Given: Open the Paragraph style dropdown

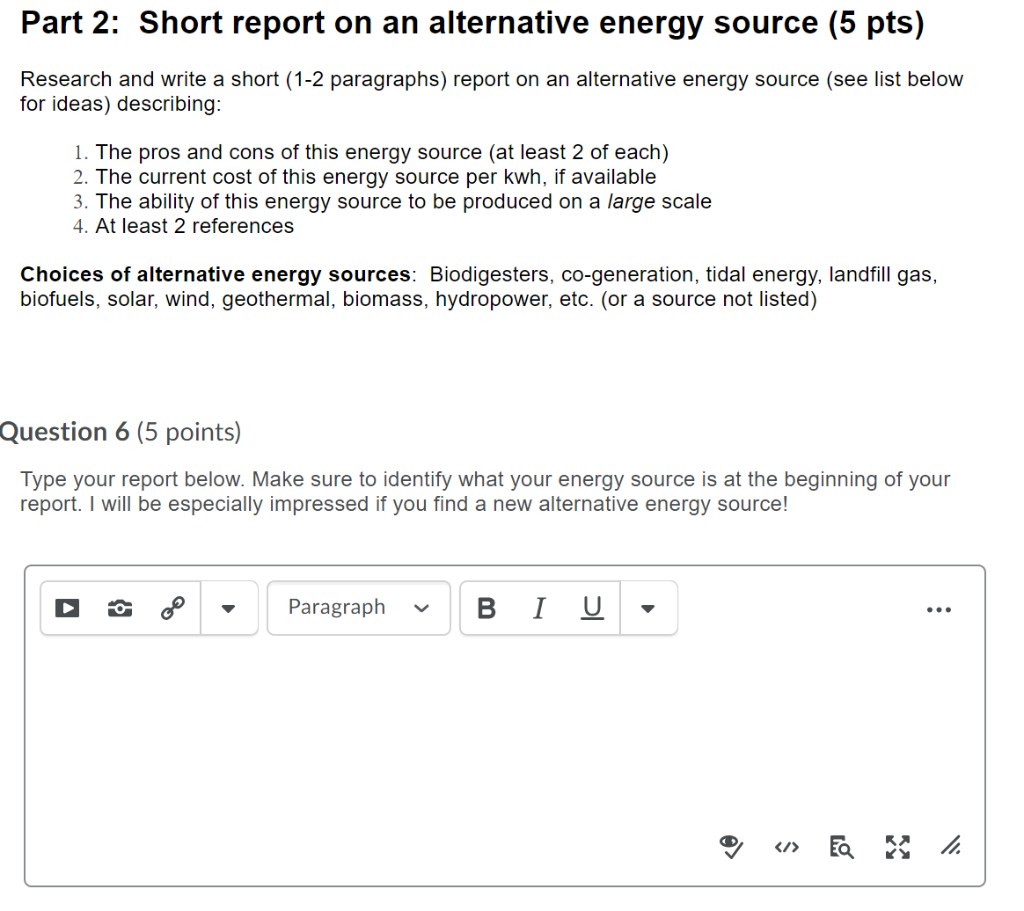Looking at the screenshot, I should (358, 607).
